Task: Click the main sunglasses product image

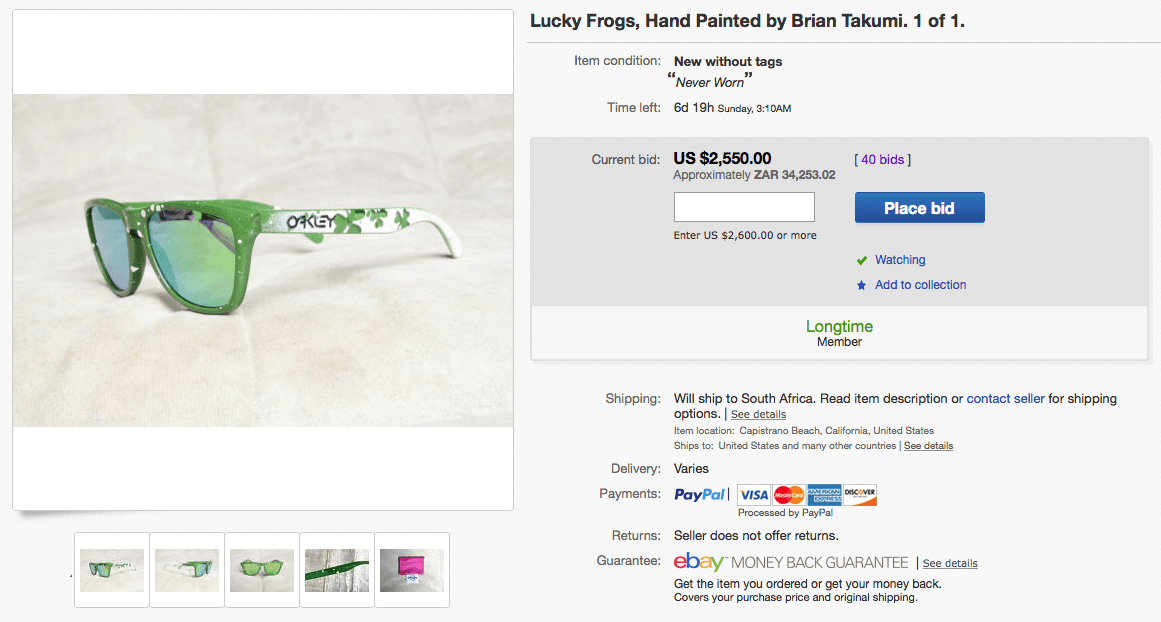Action: [263, 260]
